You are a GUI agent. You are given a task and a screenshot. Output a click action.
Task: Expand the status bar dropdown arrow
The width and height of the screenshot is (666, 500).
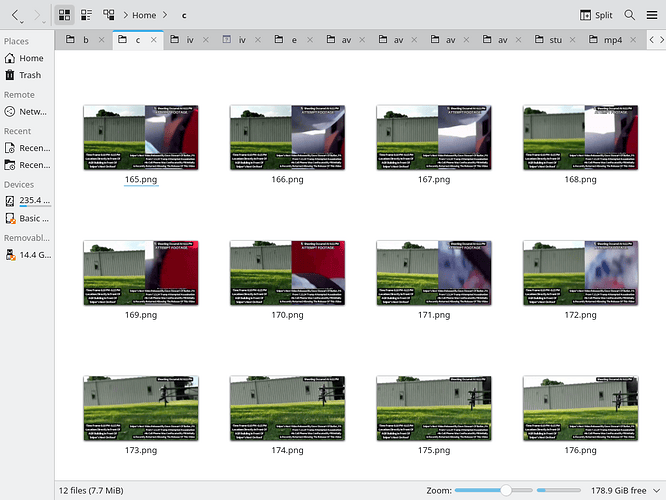[657, 491]
